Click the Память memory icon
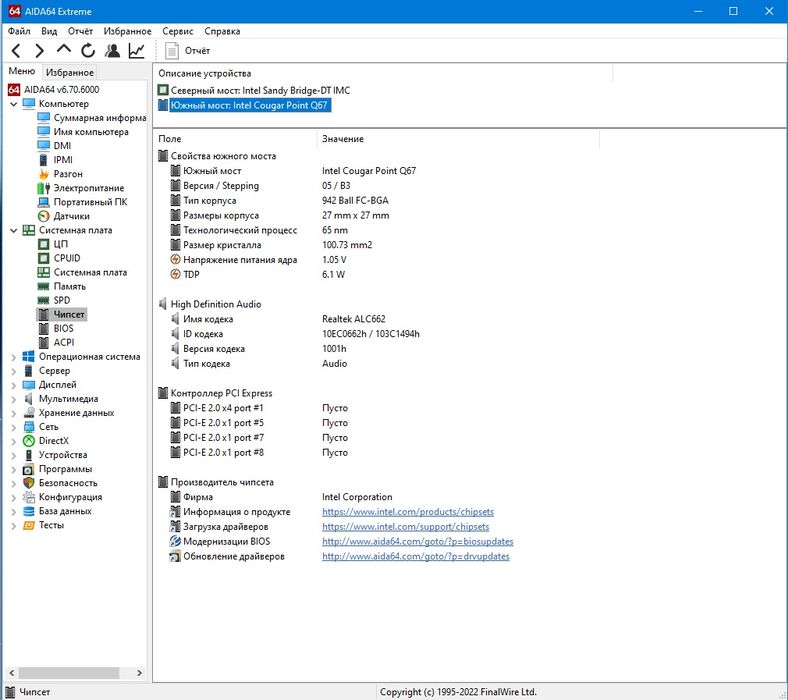The height and width of the screenshot is (700, 788). (44, 286)
